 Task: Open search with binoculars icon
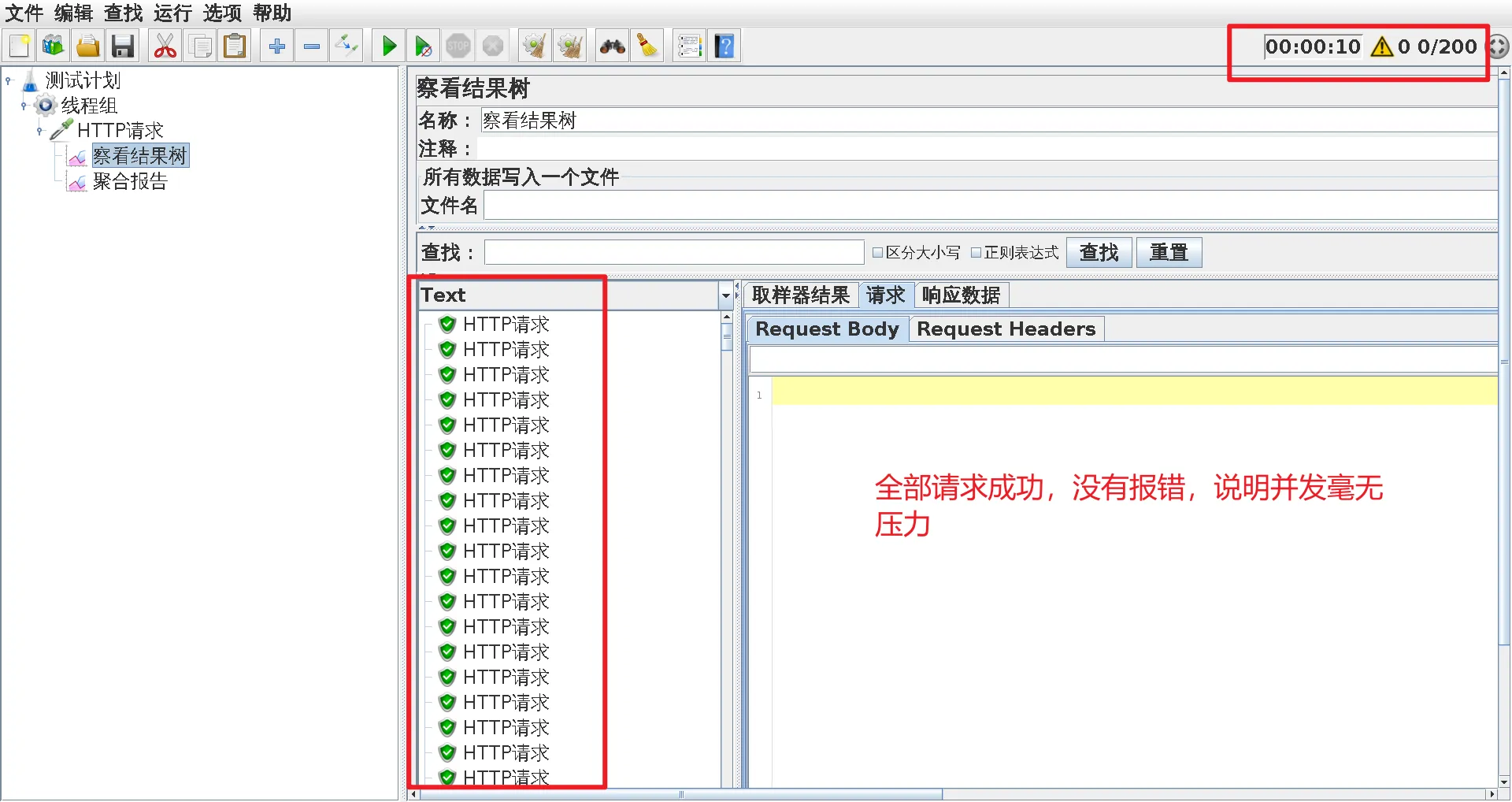click(x=612, y=46)
